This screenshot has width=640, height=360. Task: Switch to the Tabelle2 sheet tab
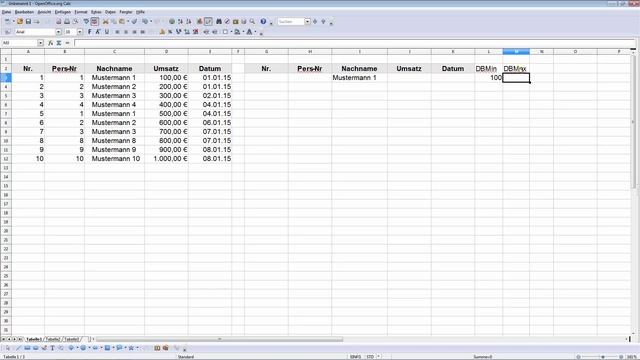point(53,339)
